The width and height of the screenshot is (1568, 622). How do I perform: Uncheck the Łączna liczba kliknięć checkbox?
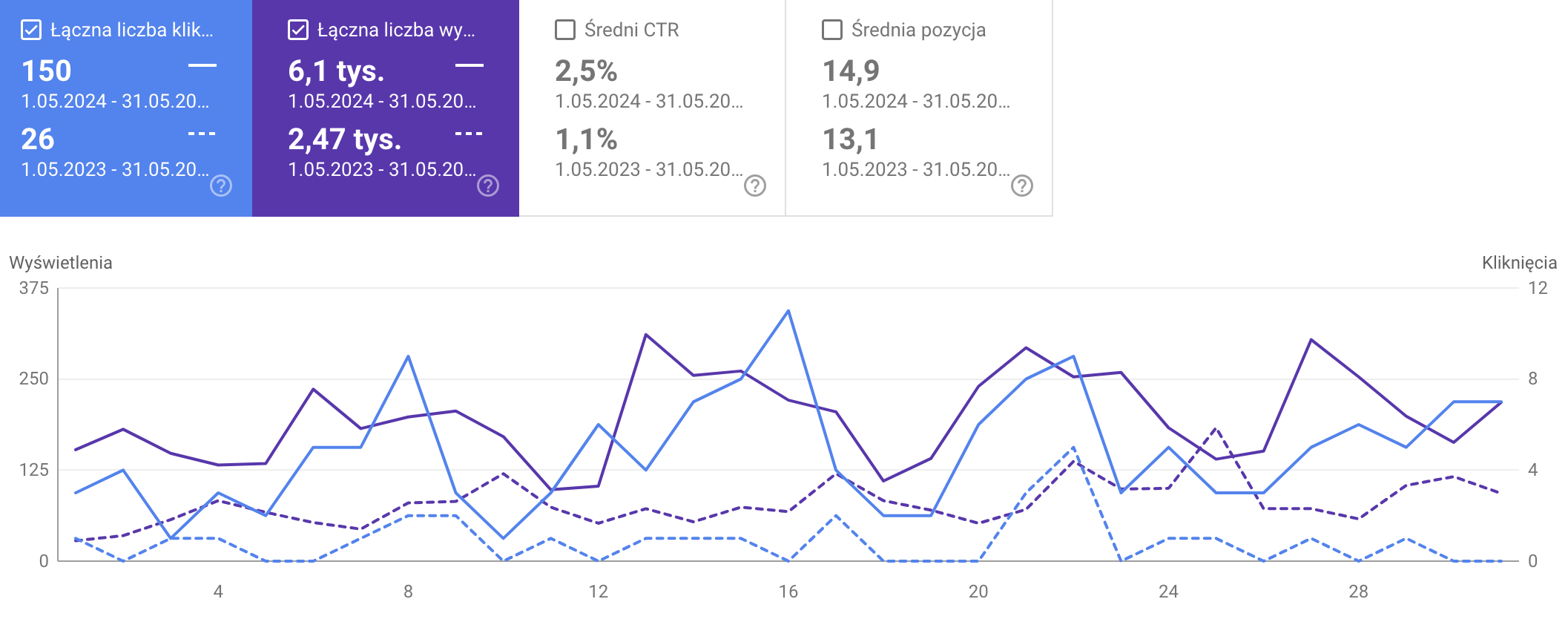pyautogui.click(x=31, y=30)
